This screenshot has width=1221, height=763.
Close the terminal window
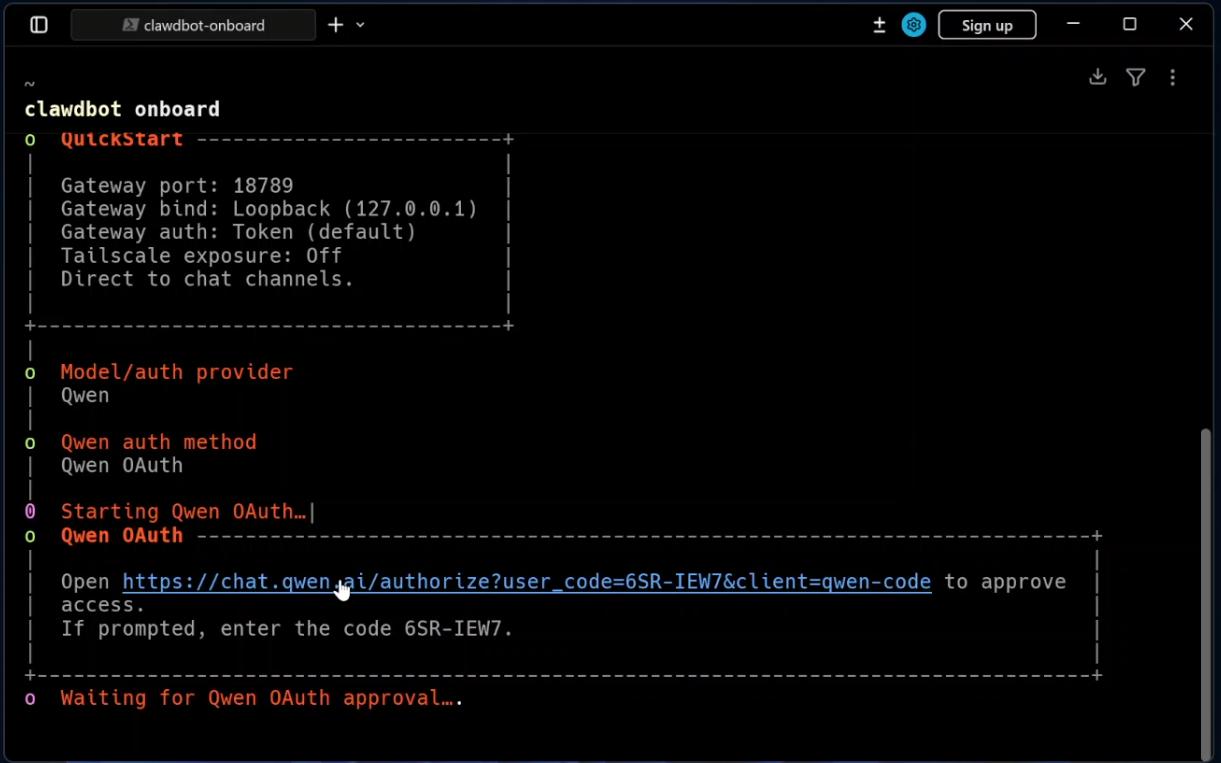coord(1185,25)
